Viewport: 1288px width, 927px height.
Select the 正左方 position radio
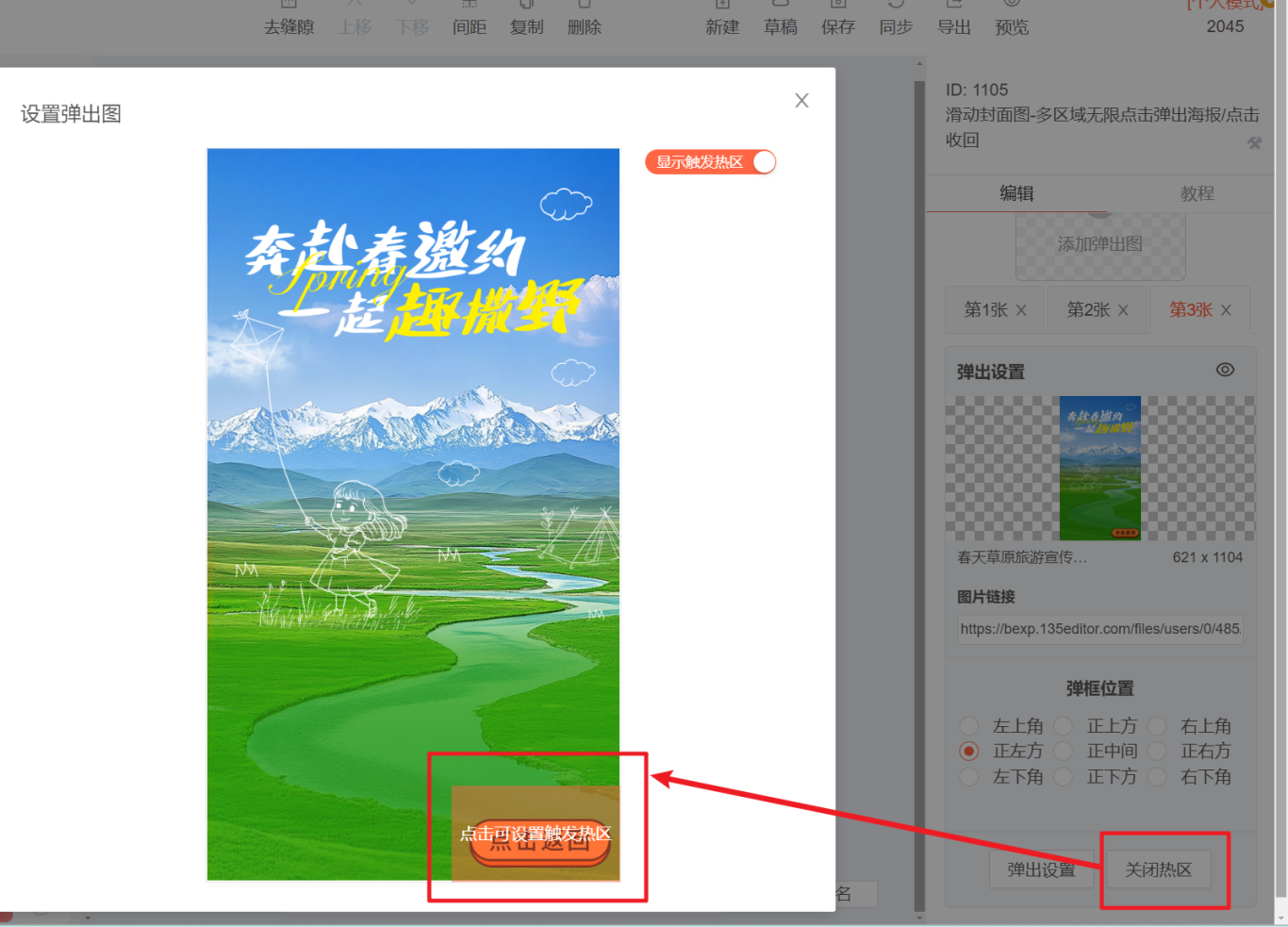[x=968, y=752]
